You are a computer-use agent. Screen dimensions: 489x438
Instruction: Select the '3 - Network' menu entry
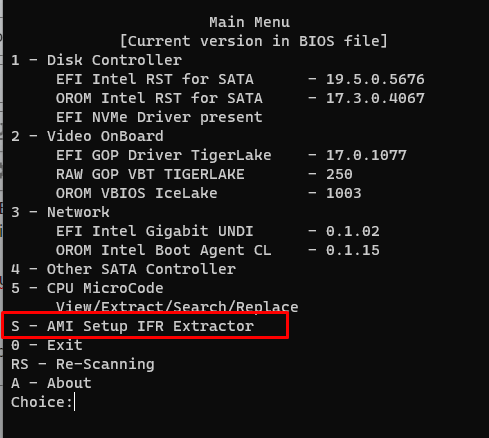coord(60,212)
